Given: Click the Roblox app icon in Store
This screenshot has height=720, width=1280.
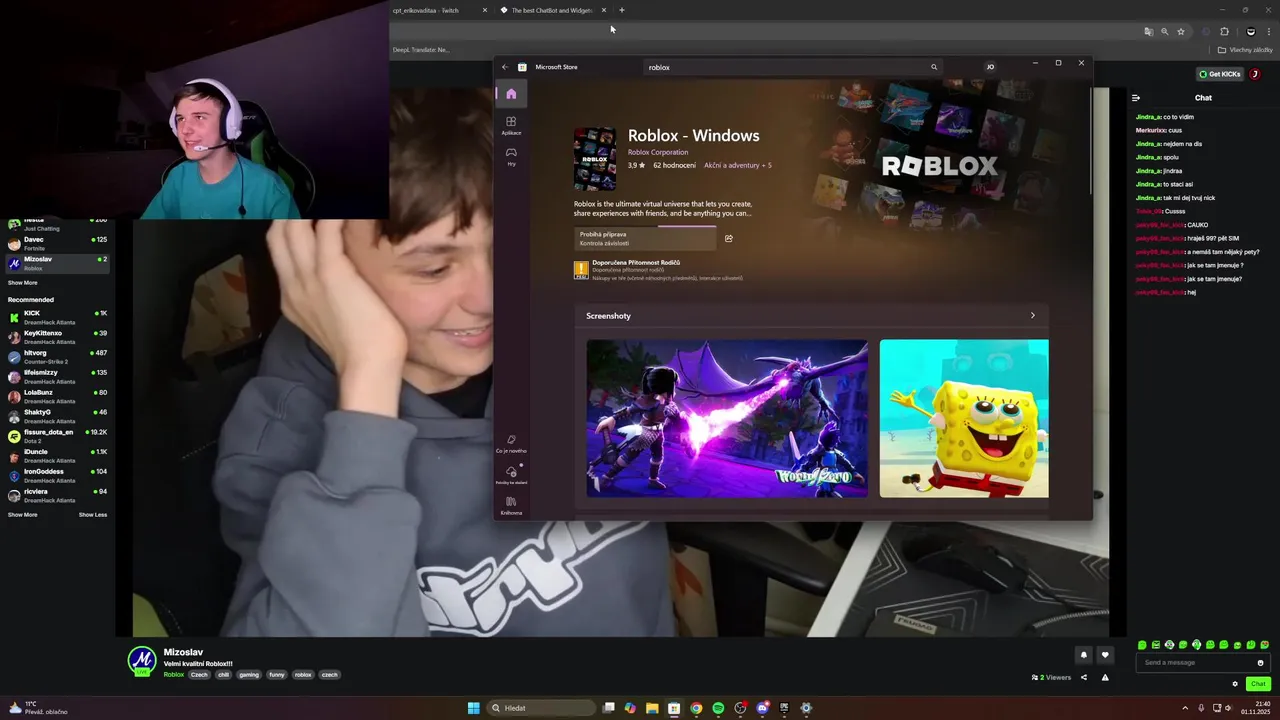Looking at the screenshot, I should [594, 159].
